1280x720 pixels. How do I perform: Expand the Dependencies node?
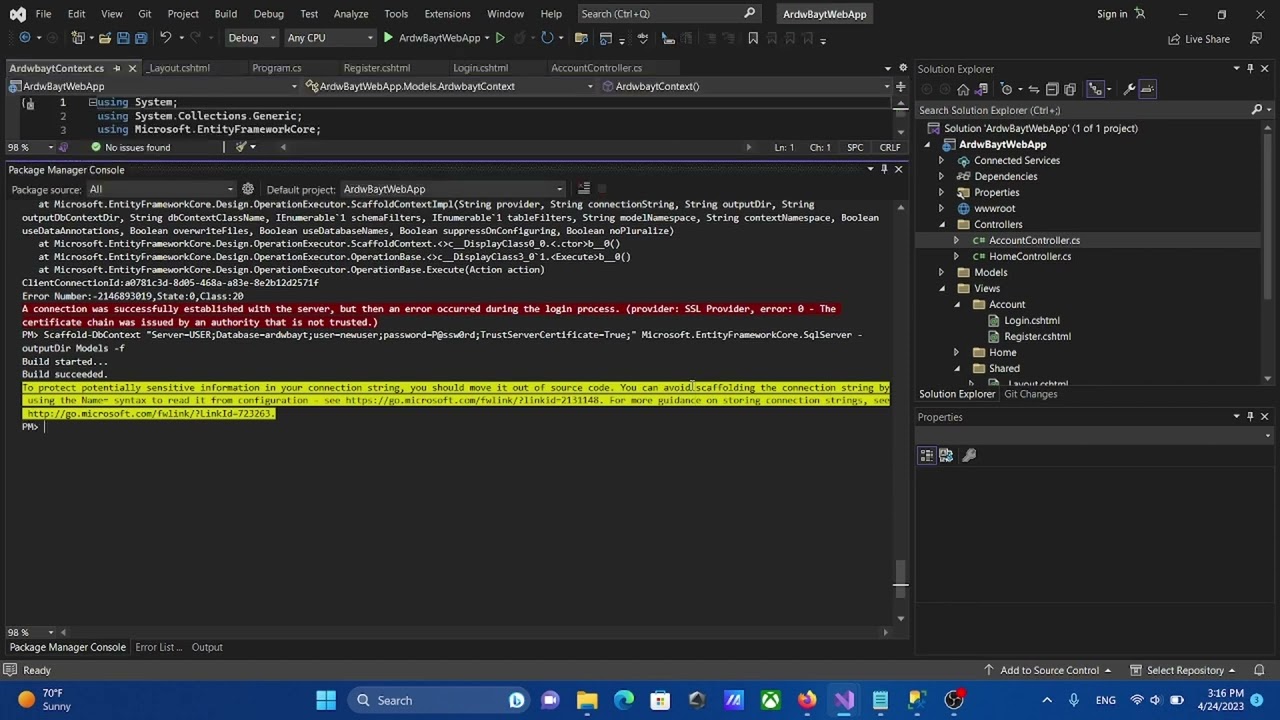click(x=941, y=176)
